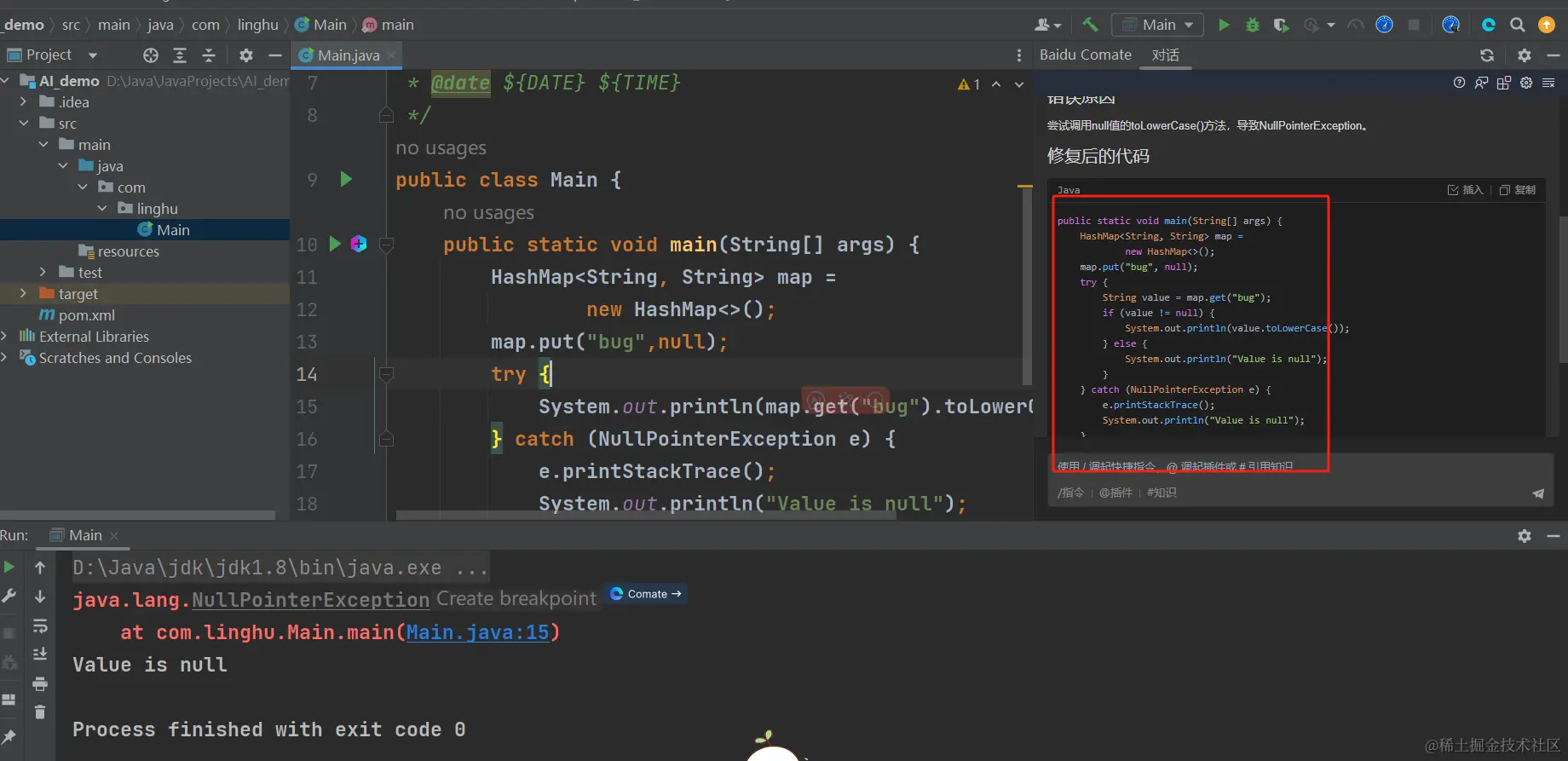
Task: Expand Scratches and Consoles node
Action: click(5, 357)
